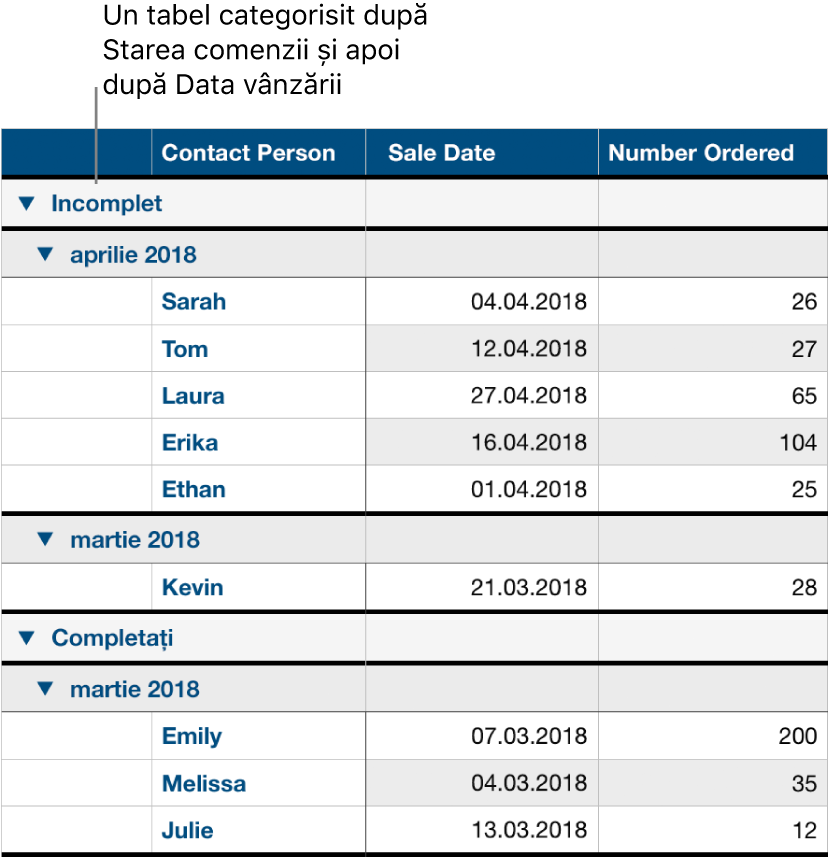The width and height of the screenshot is (830, 857).
Task: Select Laura in the Contact Person column
Action: pyautogui.click(x=192, y=395)
